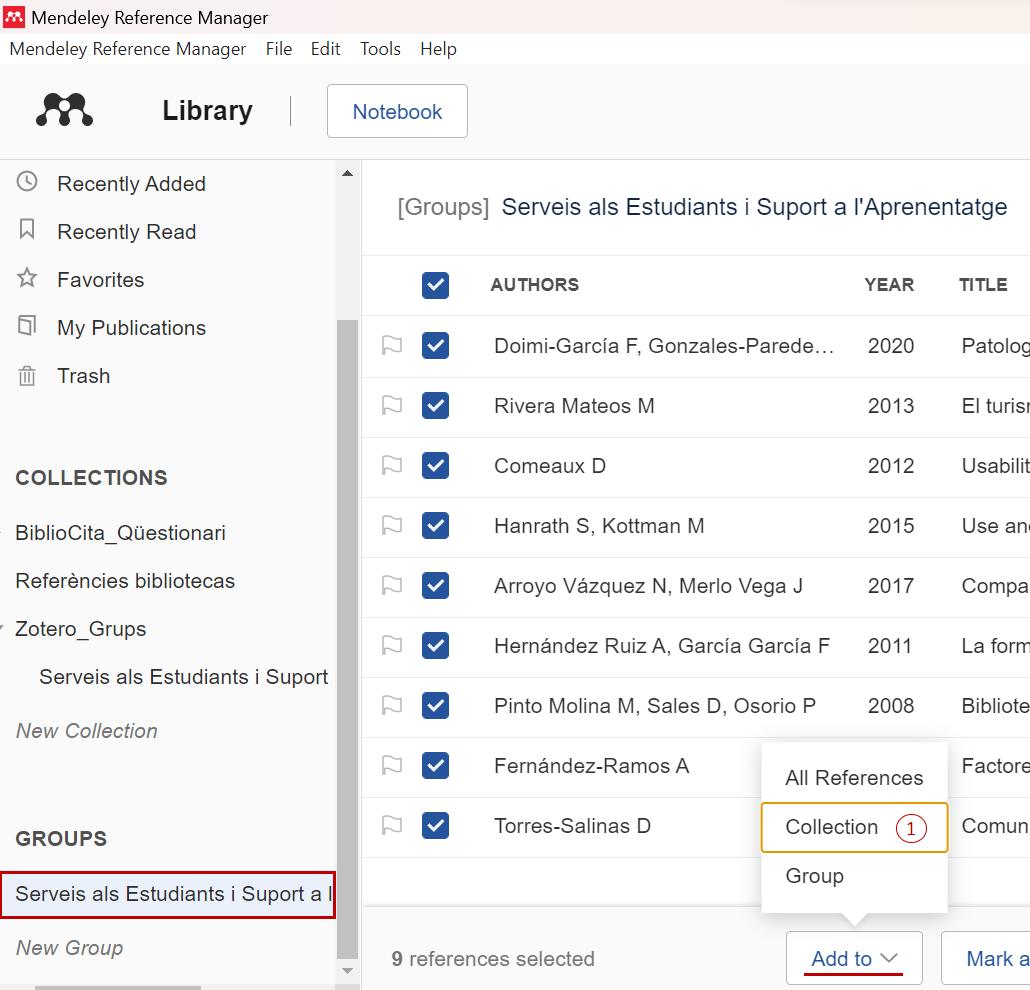Open the Mendeley Reference Manager menu
The image size is (1030, 990).
[127, 49]
